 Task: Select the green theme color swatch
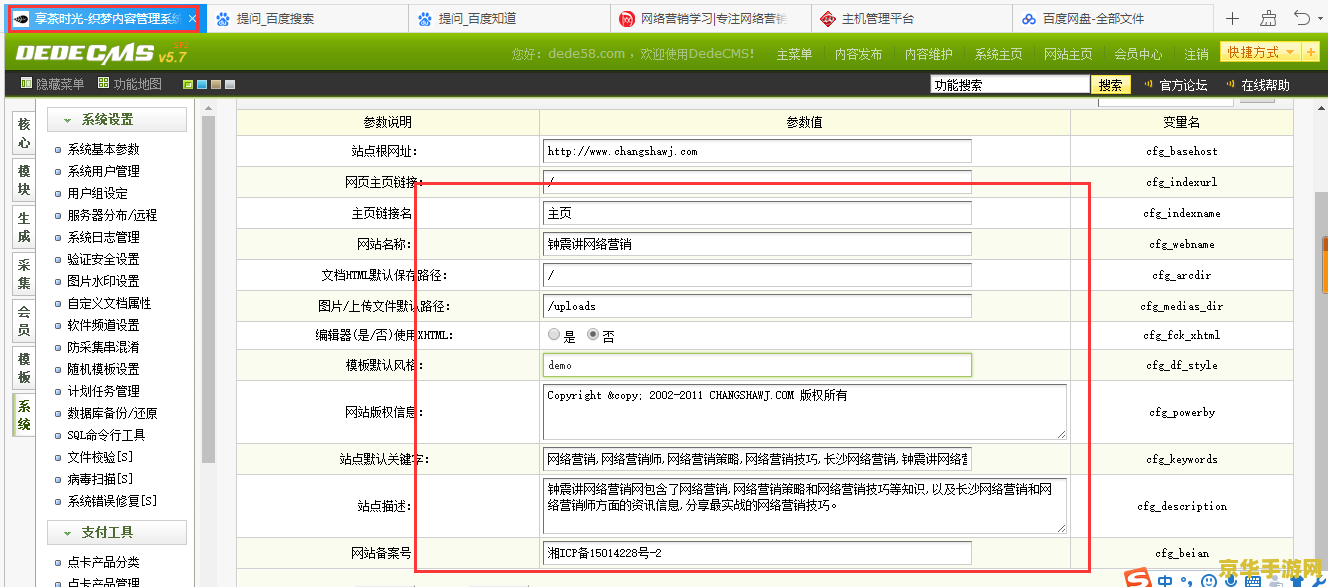click(x=188, y=85)
